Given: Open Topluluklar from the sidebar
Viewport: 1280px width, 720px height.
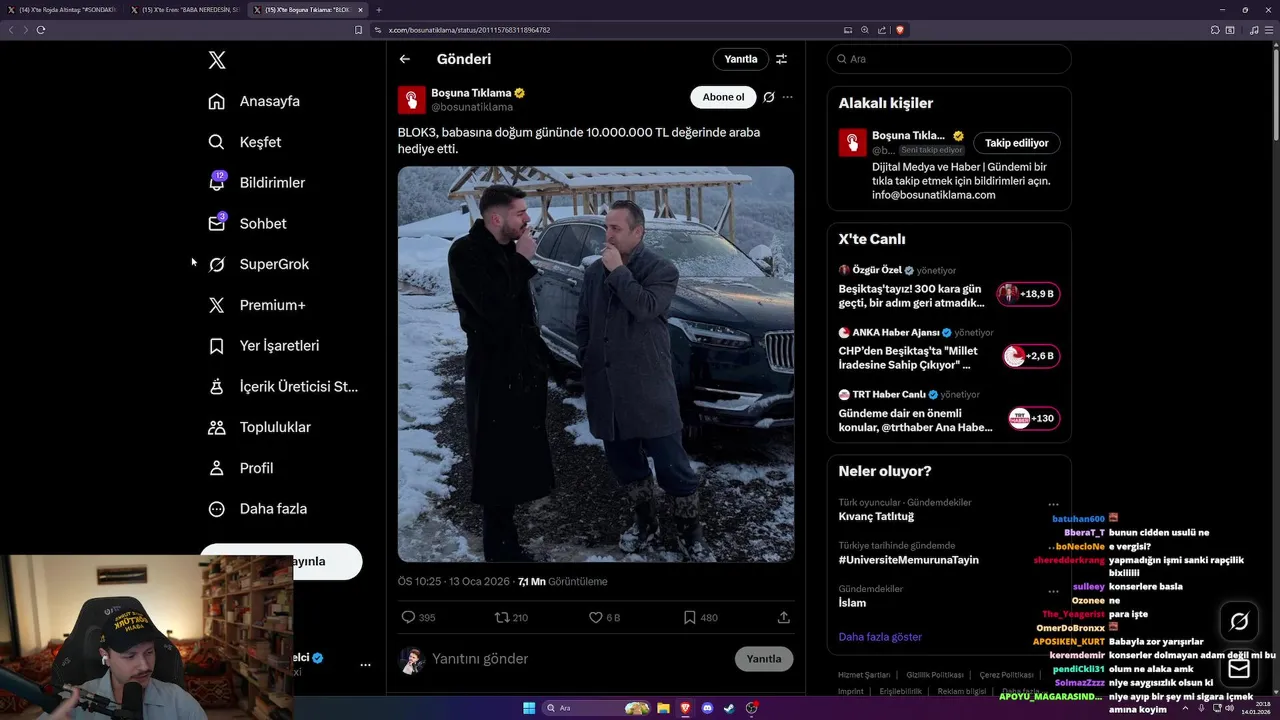Looking at the screenshot, I should coord(259,427).
